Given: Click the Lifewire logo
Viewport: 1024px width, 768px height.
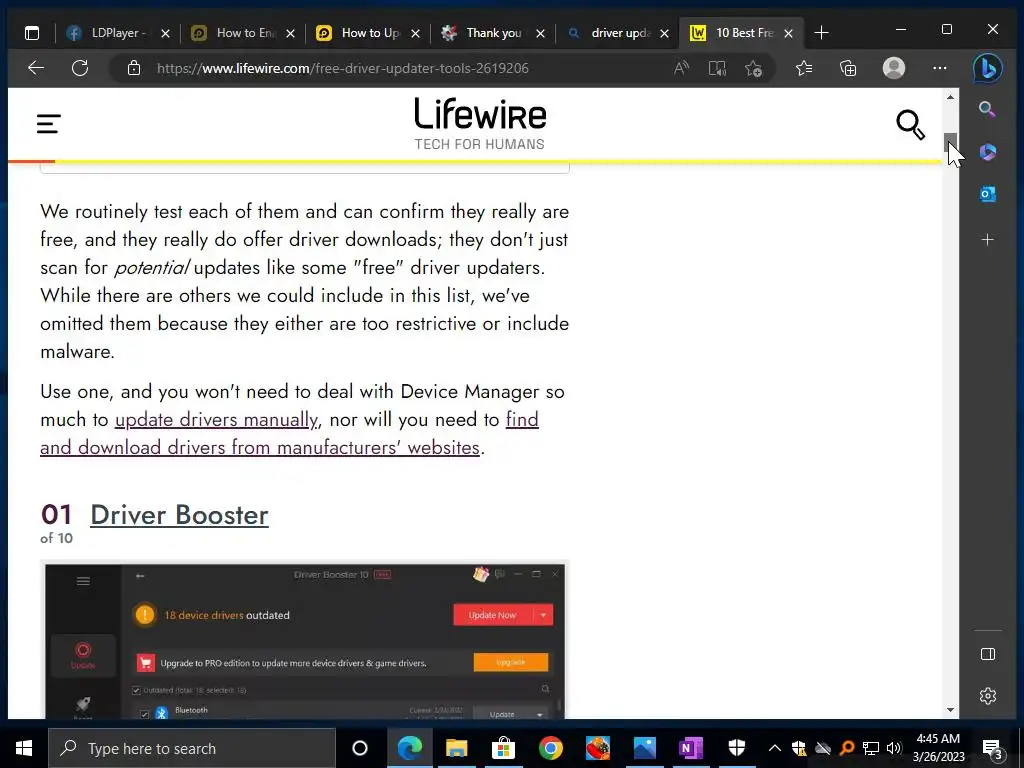Looking at the screenshot, I should click(480, 124).
